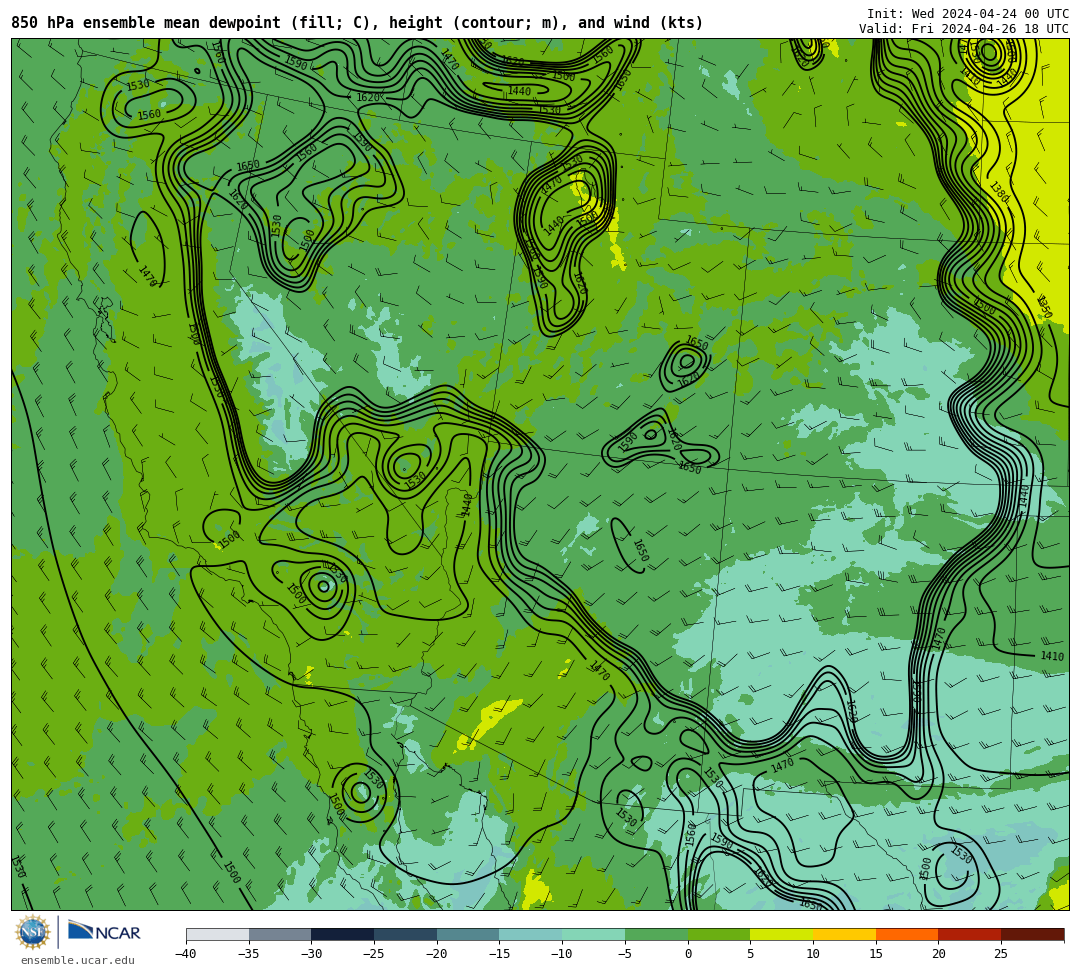Pick the 10 to 15 amber swatch
The width and height of the screenshot is (1080, 973).
(844, 934)
